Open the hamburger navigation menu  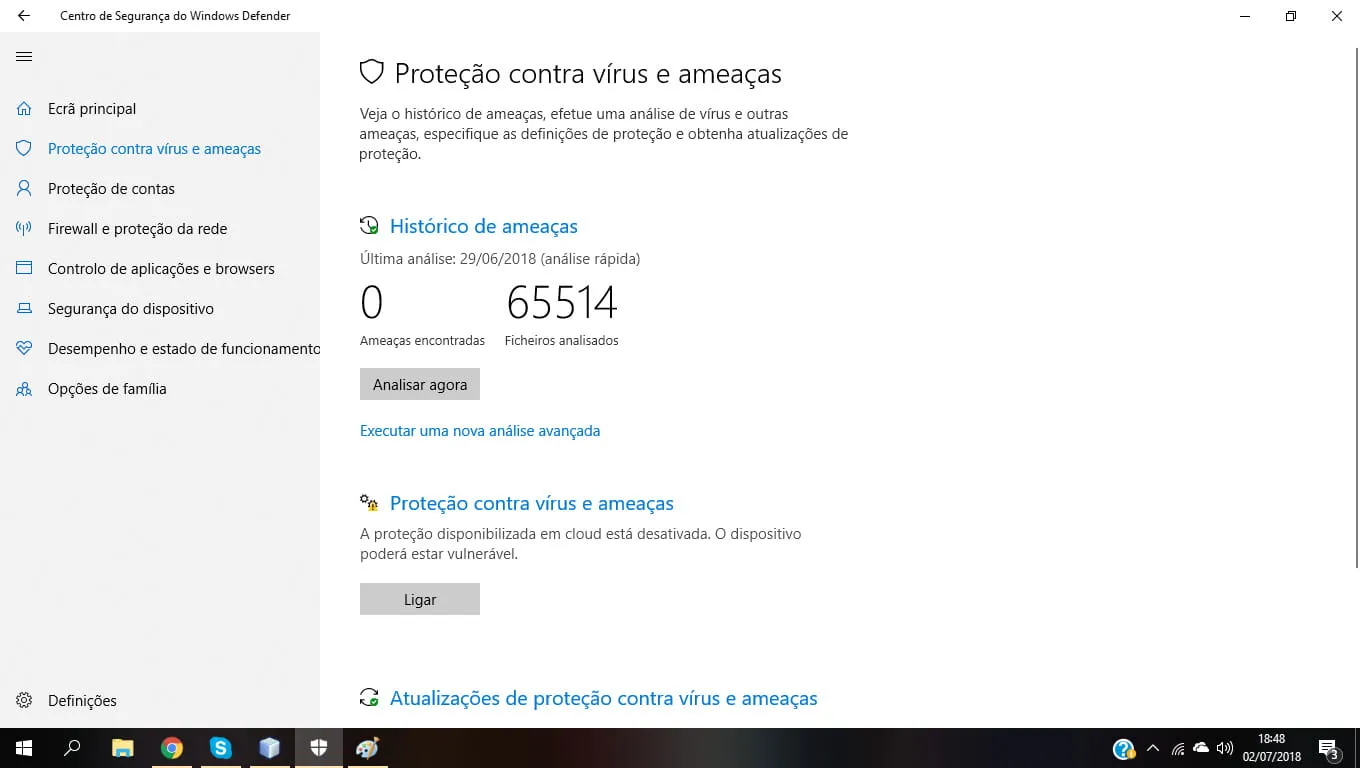24,57
